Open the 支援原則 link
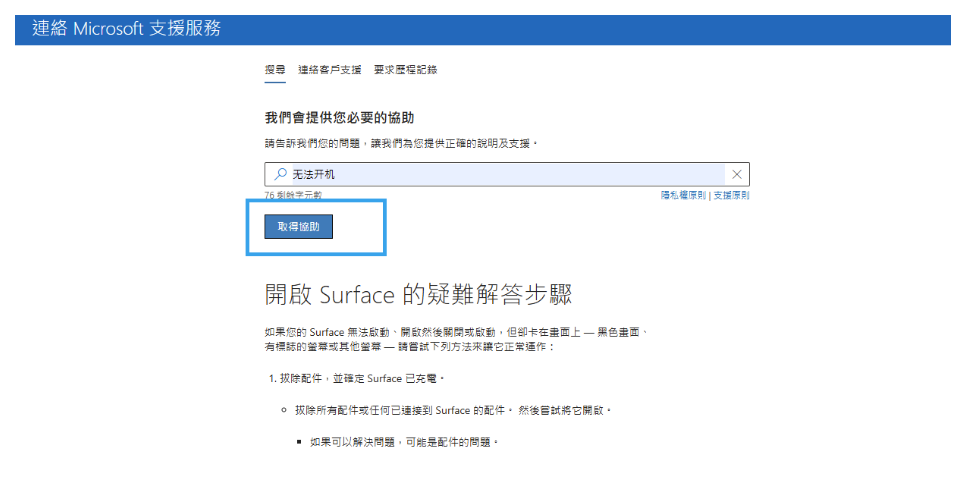Viewport: 966px width, 482px height. (x=731, y=195)
